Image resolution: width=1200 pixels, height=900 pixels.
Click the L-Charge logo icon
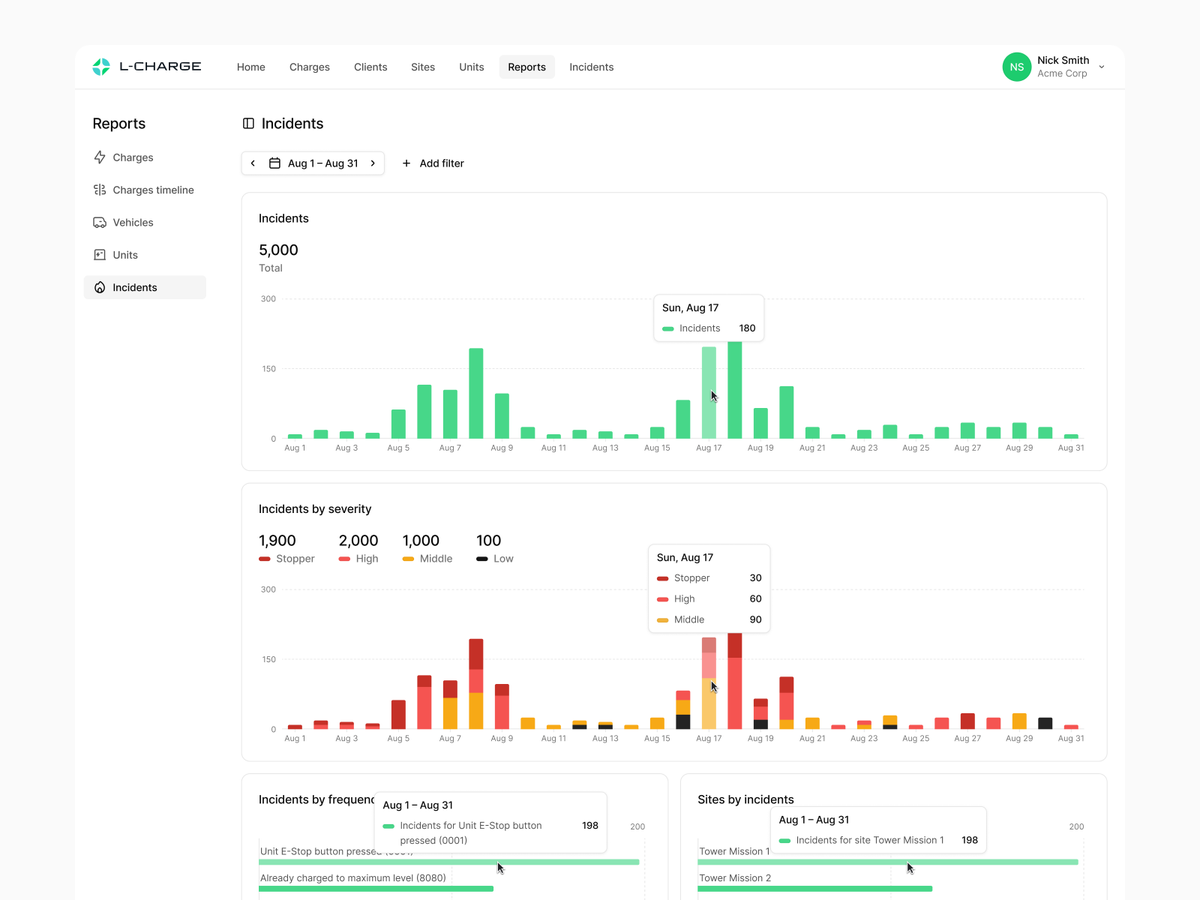[101, 67]
